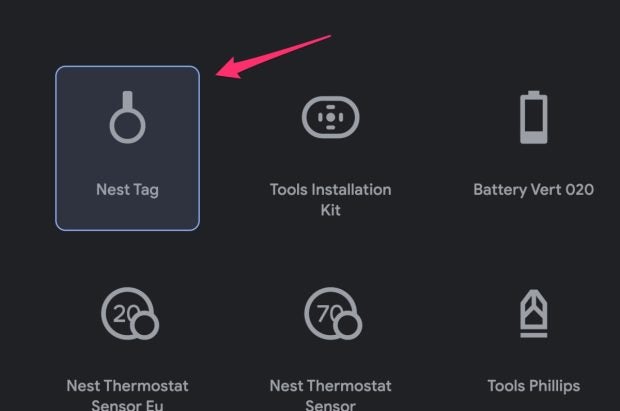Click the "Nest Tag" text label
Image resolution: width=620 pixels, height=411 pixels.
[x=127, y=190]
